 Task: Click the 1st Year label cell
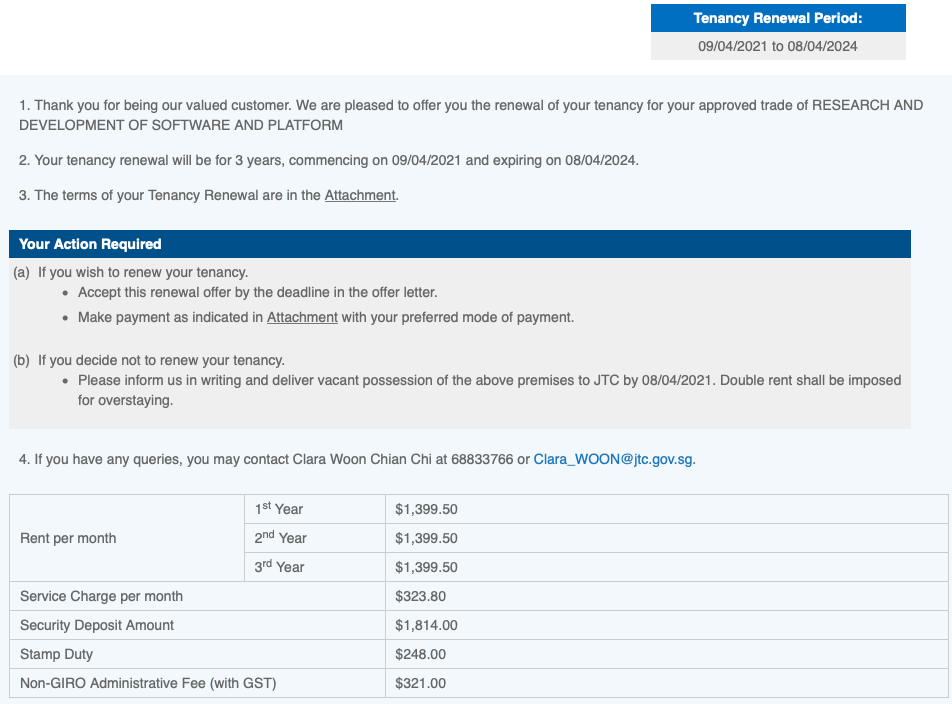tap(315, 509)
